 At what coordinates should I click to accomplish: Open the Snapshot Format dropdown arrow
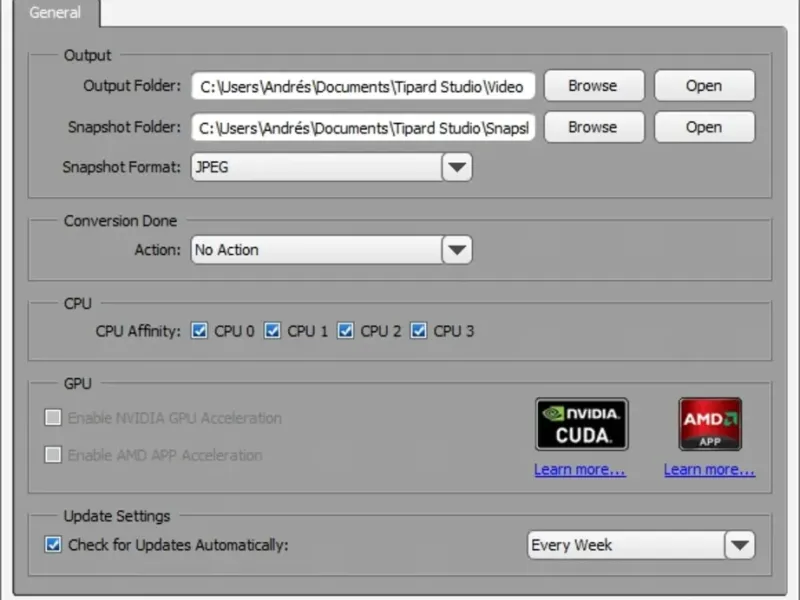pos(457,167)
